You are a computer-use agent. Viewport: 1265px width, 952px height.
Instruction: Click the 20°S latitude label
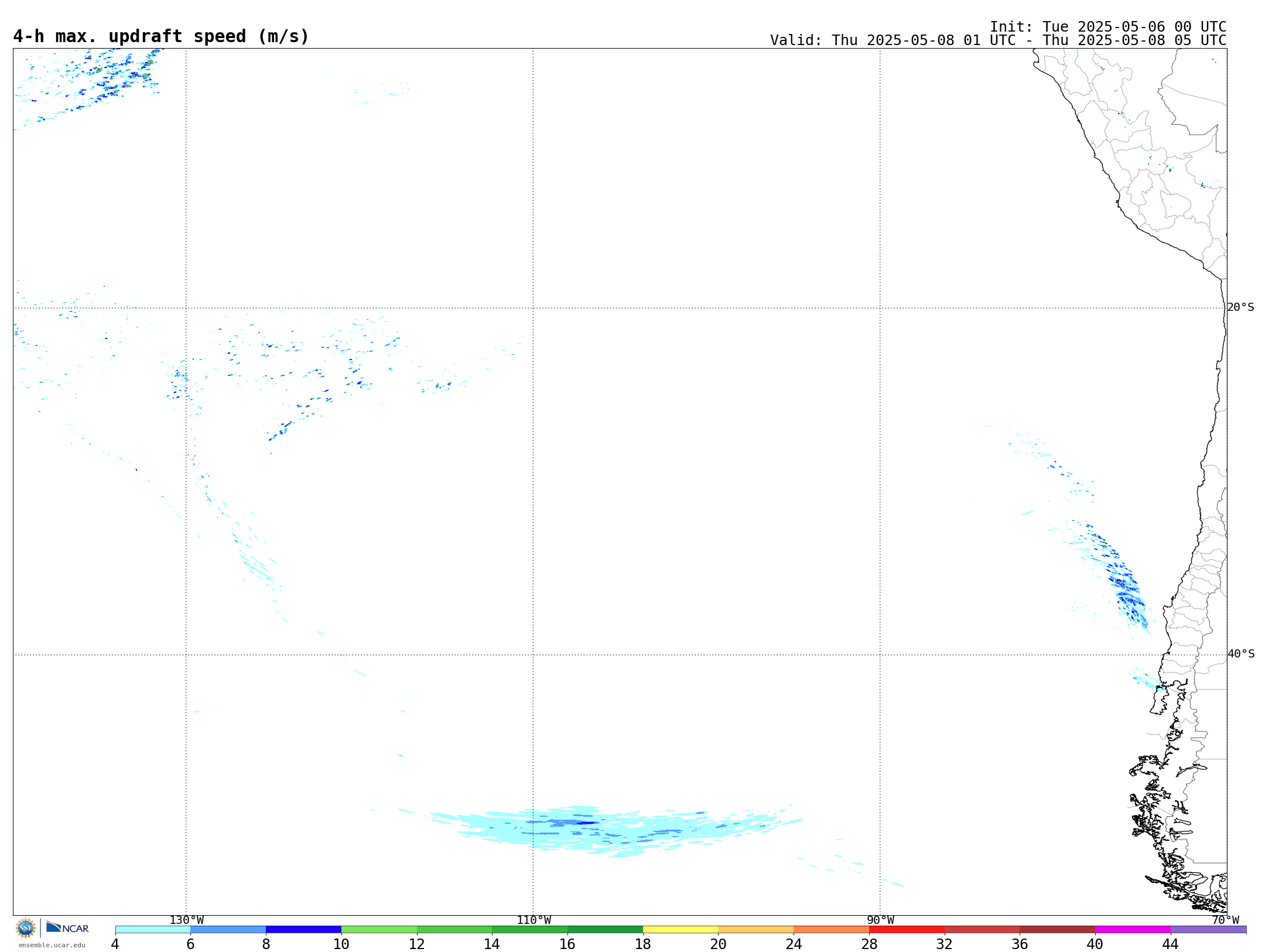click(1240, 307)
